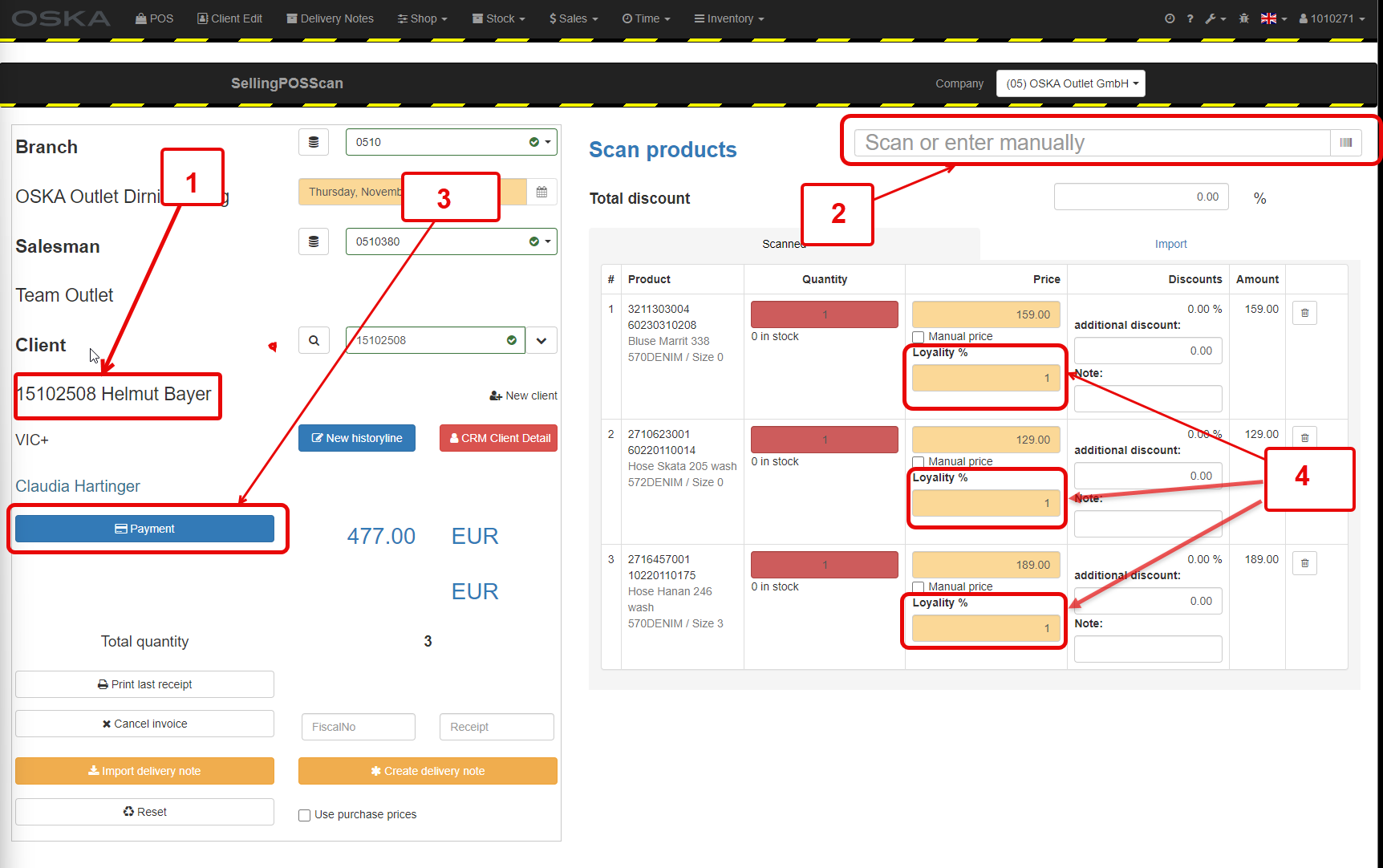Click New historyline button

pos(357,438)
